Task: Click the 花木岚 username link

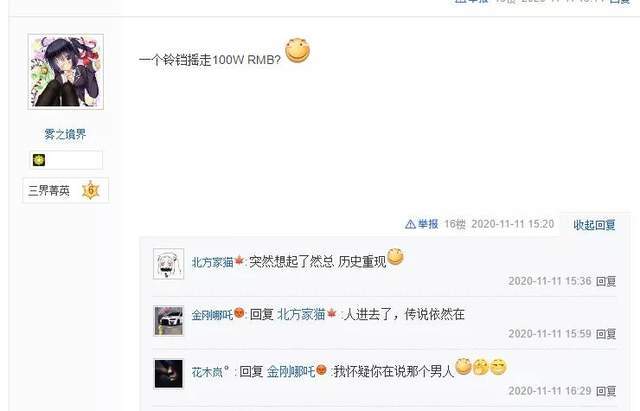Action: [x=207, y=372]
